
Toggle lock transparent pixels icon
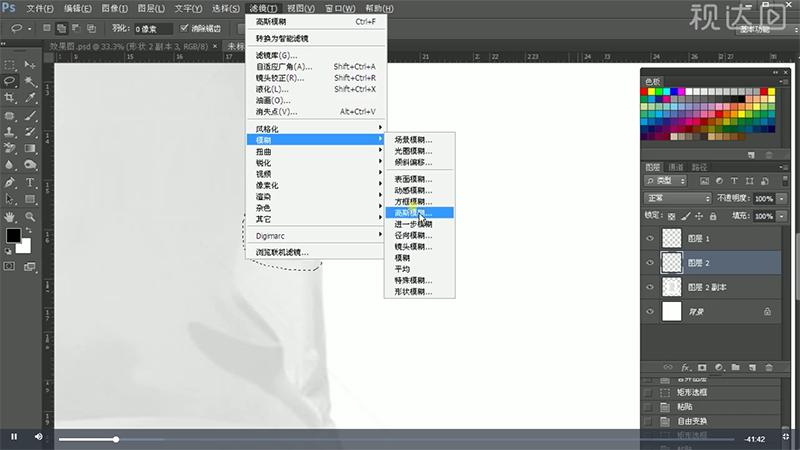tap(671, 216)
